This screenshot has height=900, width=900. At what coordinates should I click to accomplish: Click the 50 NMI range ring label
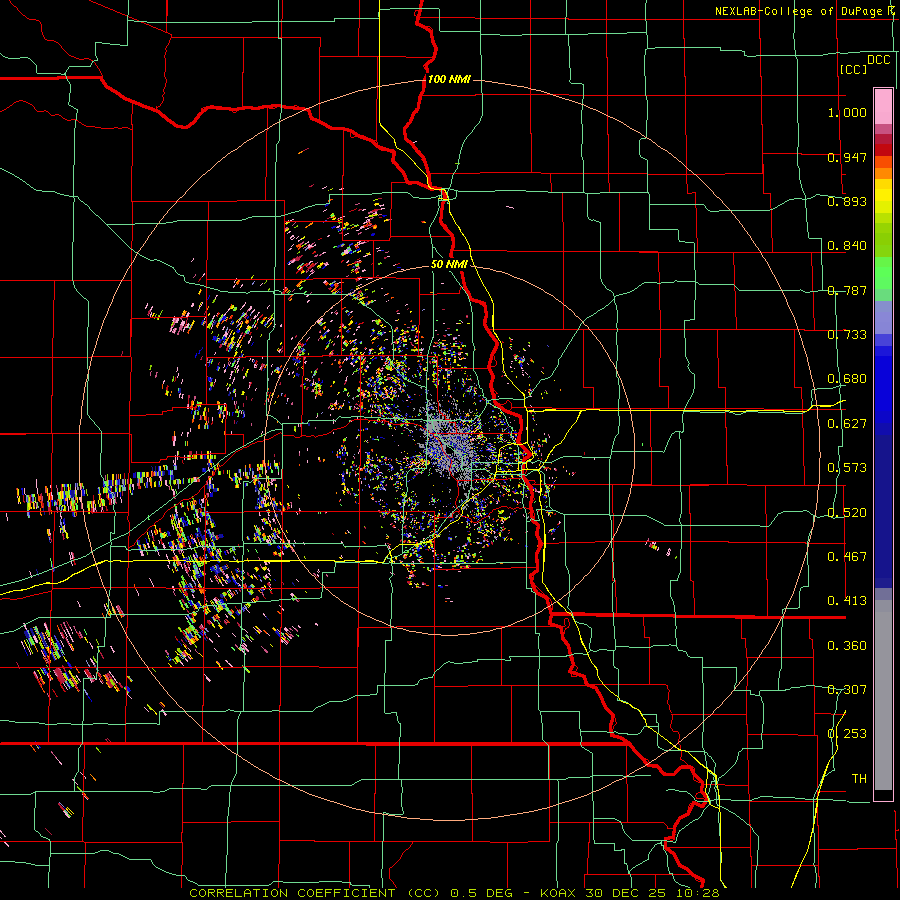pos(449,264)
